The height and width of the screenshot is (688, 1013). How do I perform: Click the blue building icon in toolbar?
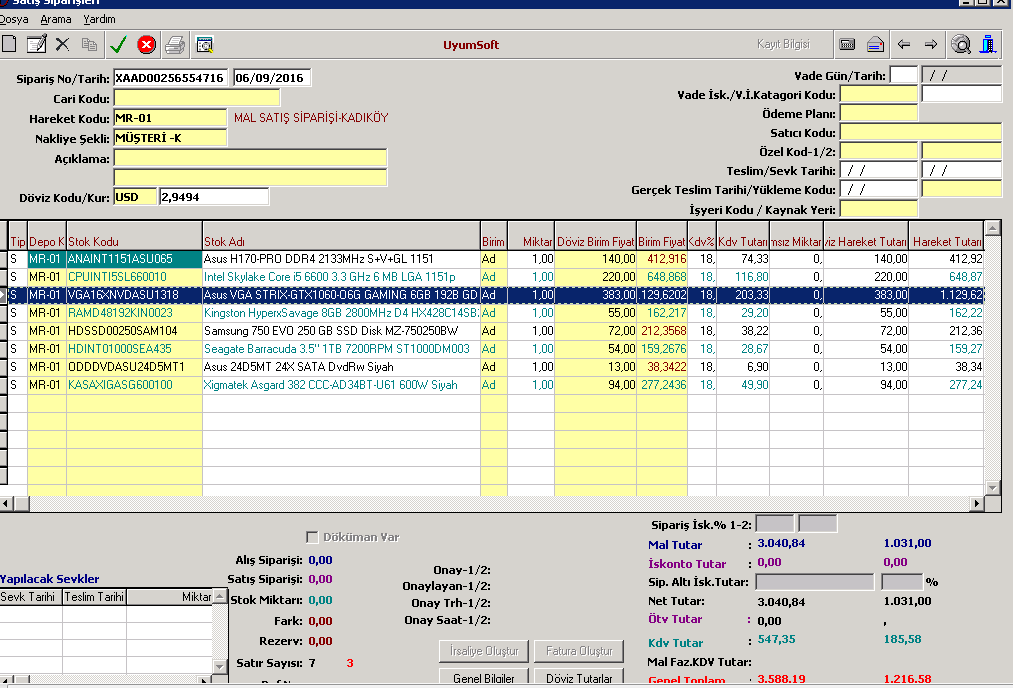[x=989, y=44]
